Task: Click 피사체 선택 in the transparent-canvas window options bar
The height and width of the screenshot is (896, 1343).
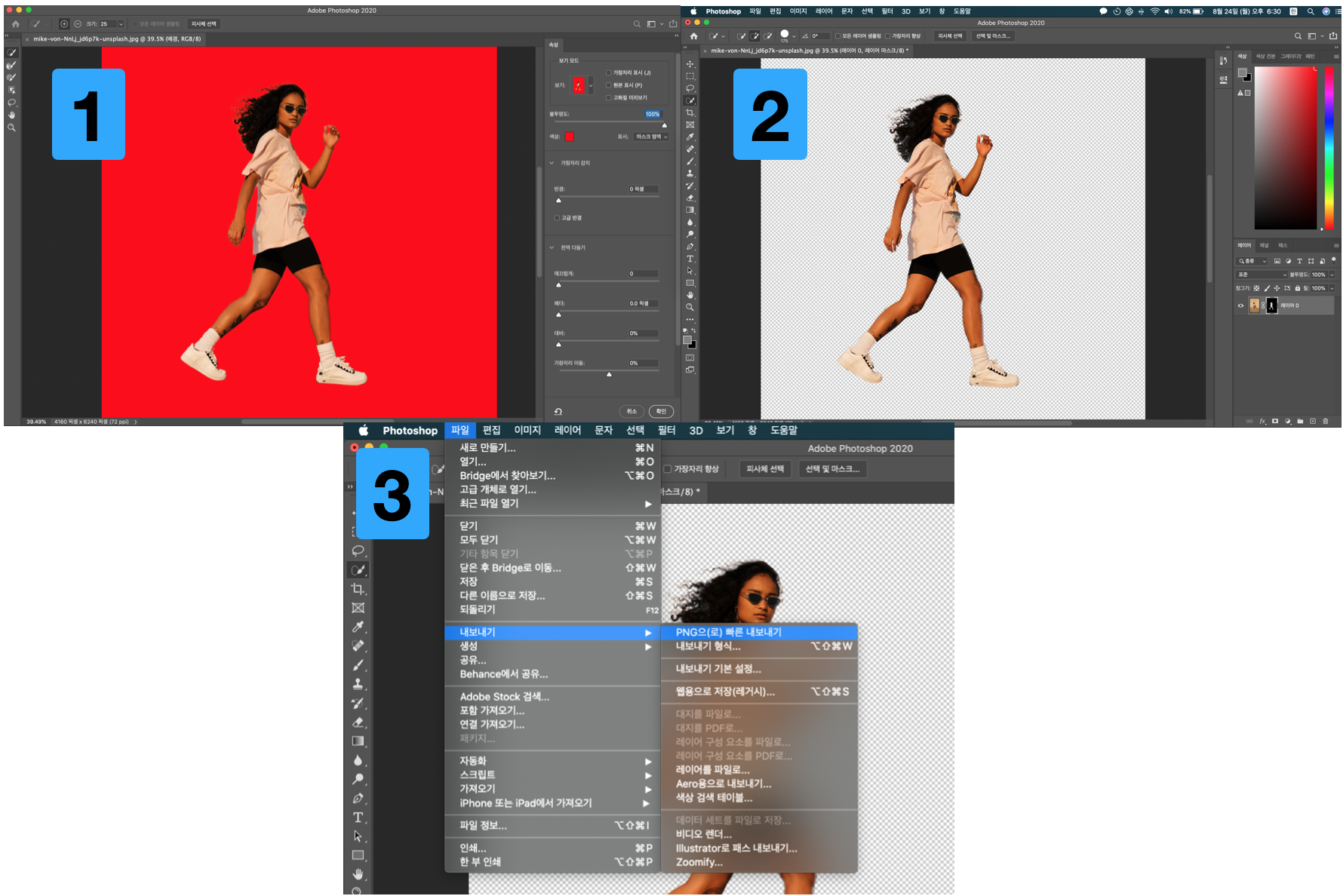Action: coord(950,35)
